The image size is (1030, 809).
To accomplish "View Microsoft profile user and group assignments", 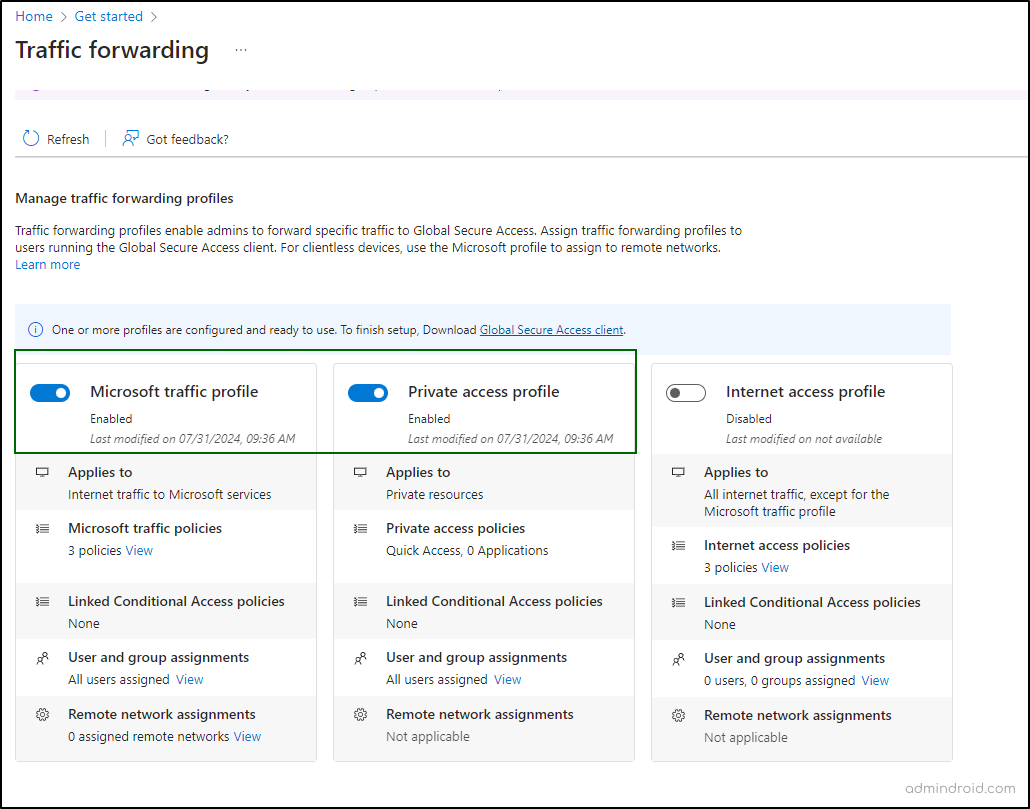I will point(190,680).
